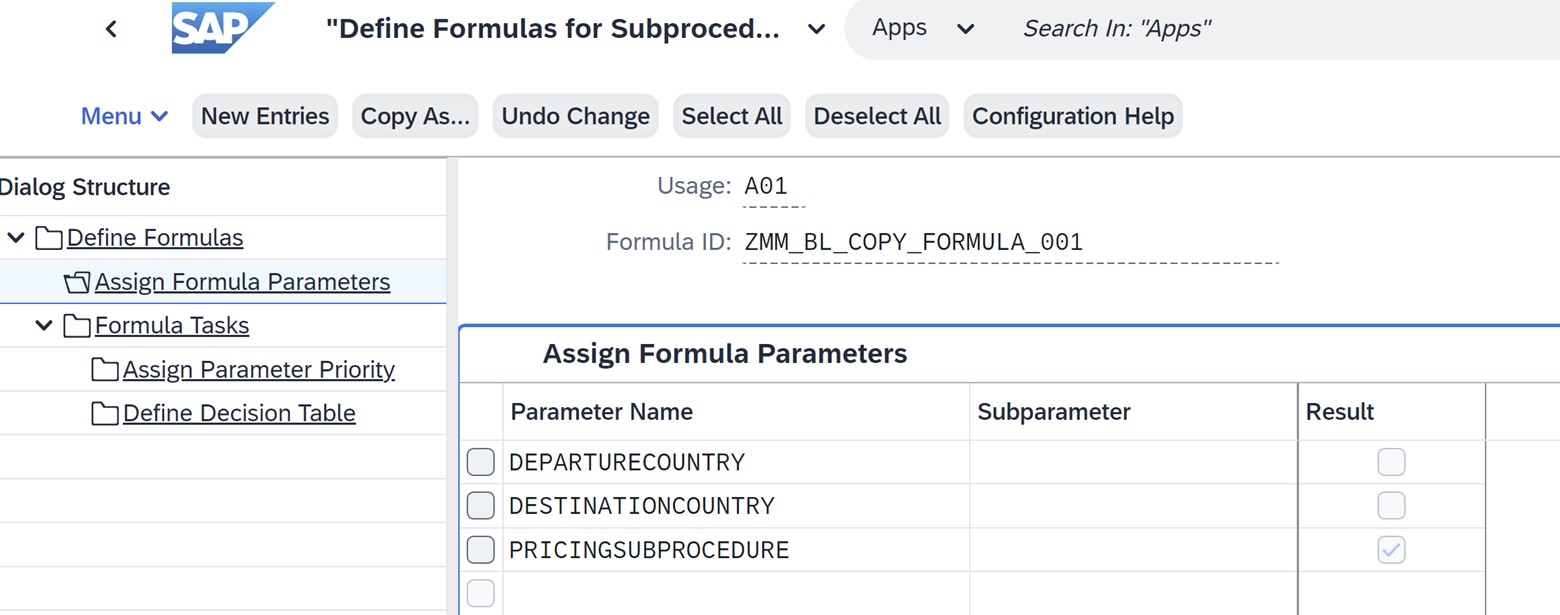This screenshot has width=1560, height=615.
Task: Open the Apps dropdown
Action: tap(966, 28)
